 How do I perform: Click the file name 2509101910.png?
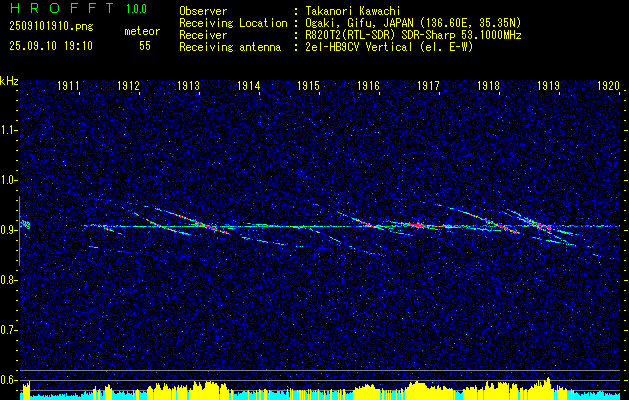(x=51, y=26)
